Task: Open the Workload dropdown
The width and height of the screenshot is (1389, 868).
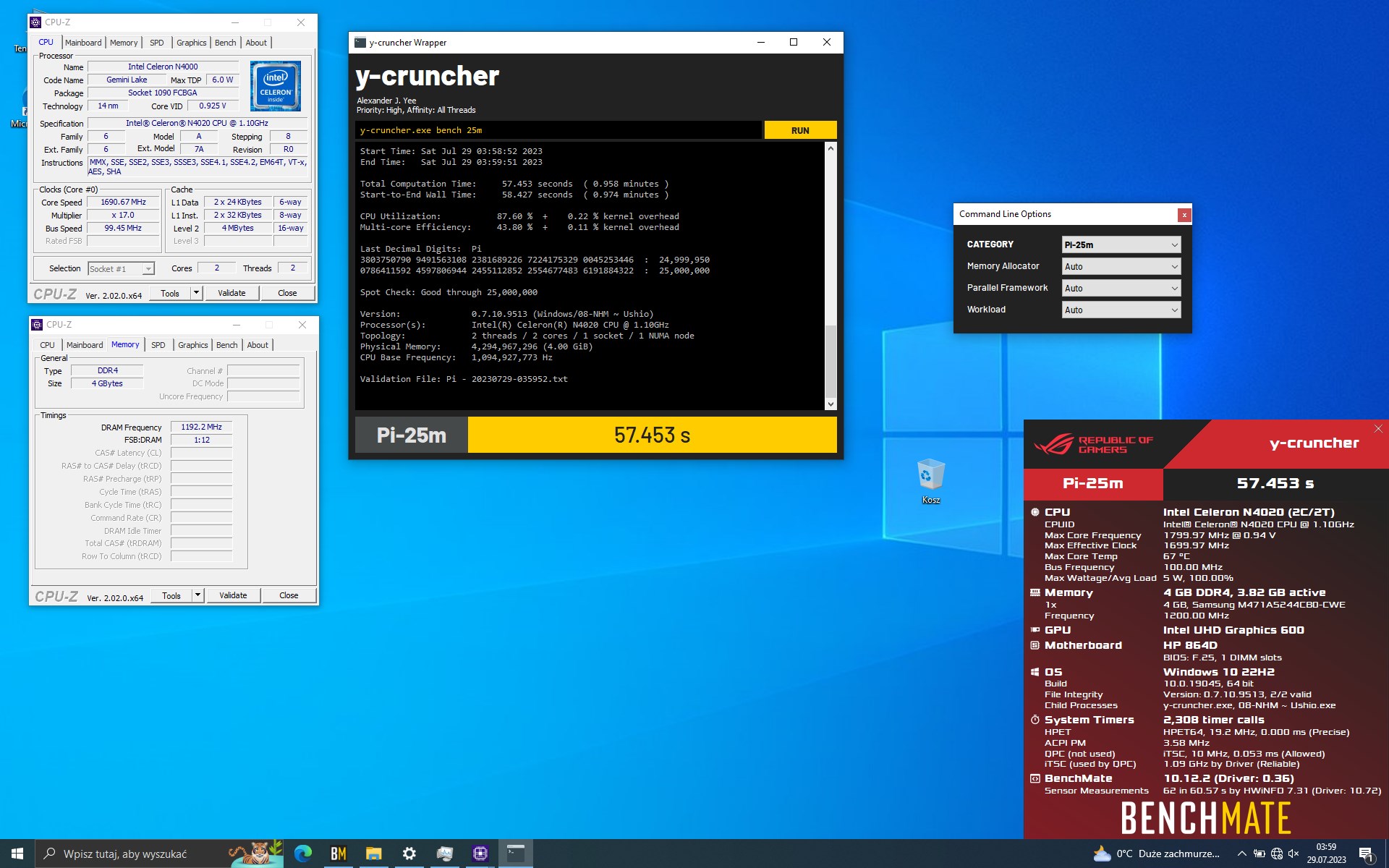Action: tap(1121, 310)
